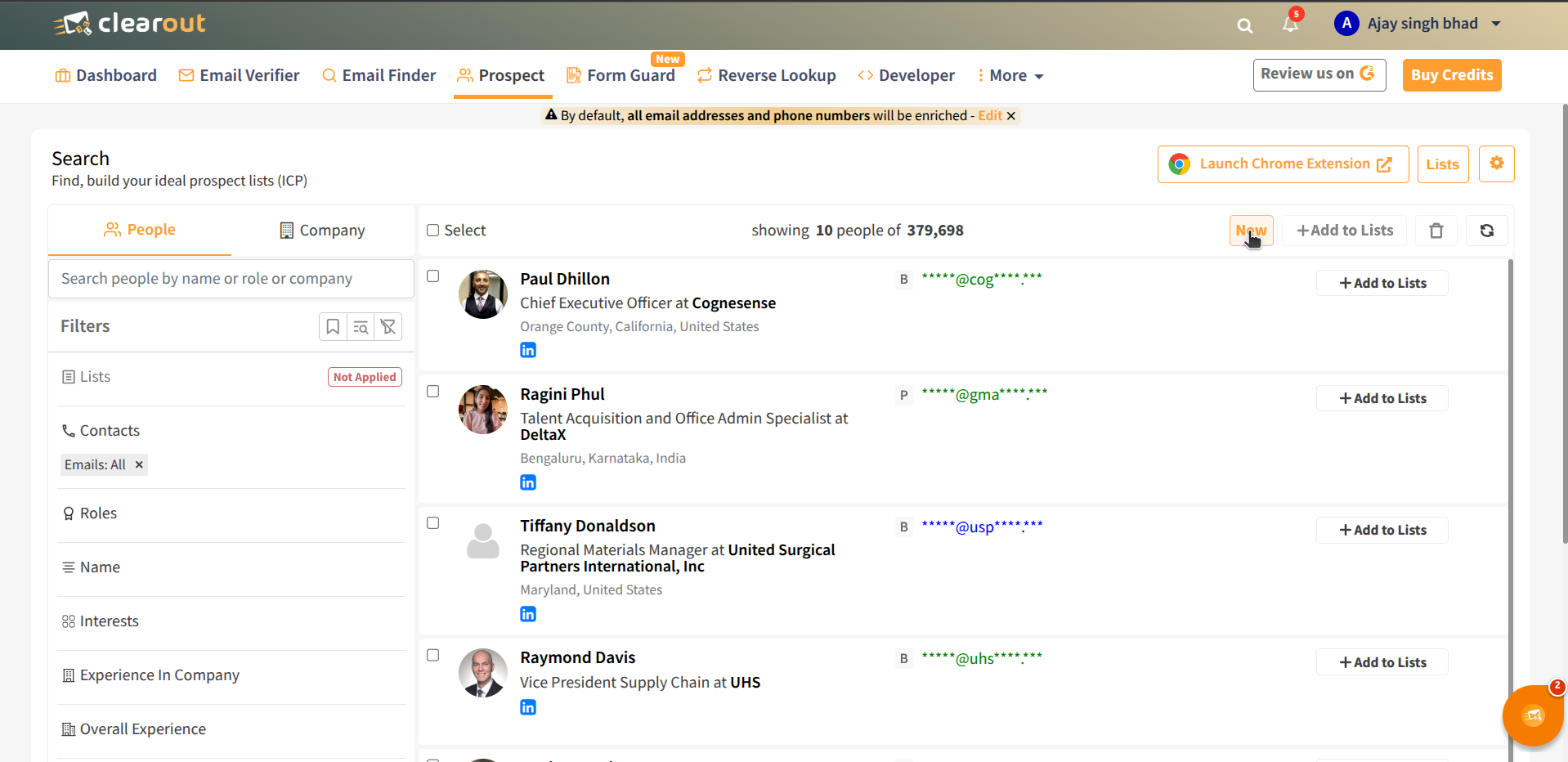
Task: Expand the More navigation dropdown
Action: 1010,75
